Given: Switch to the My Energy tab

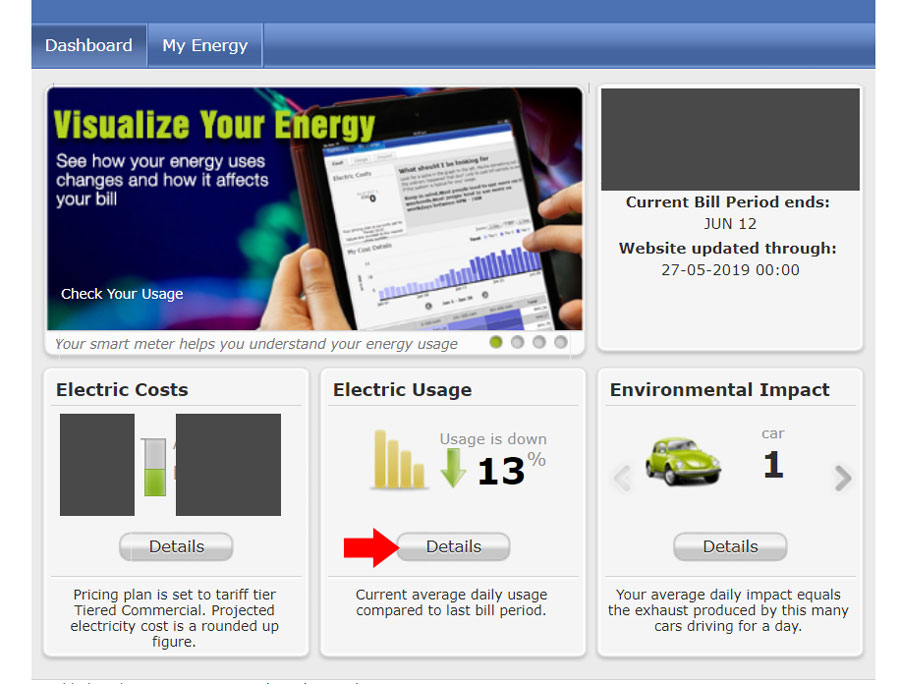Looking at the screenshot, I should (x=205, y=45).
